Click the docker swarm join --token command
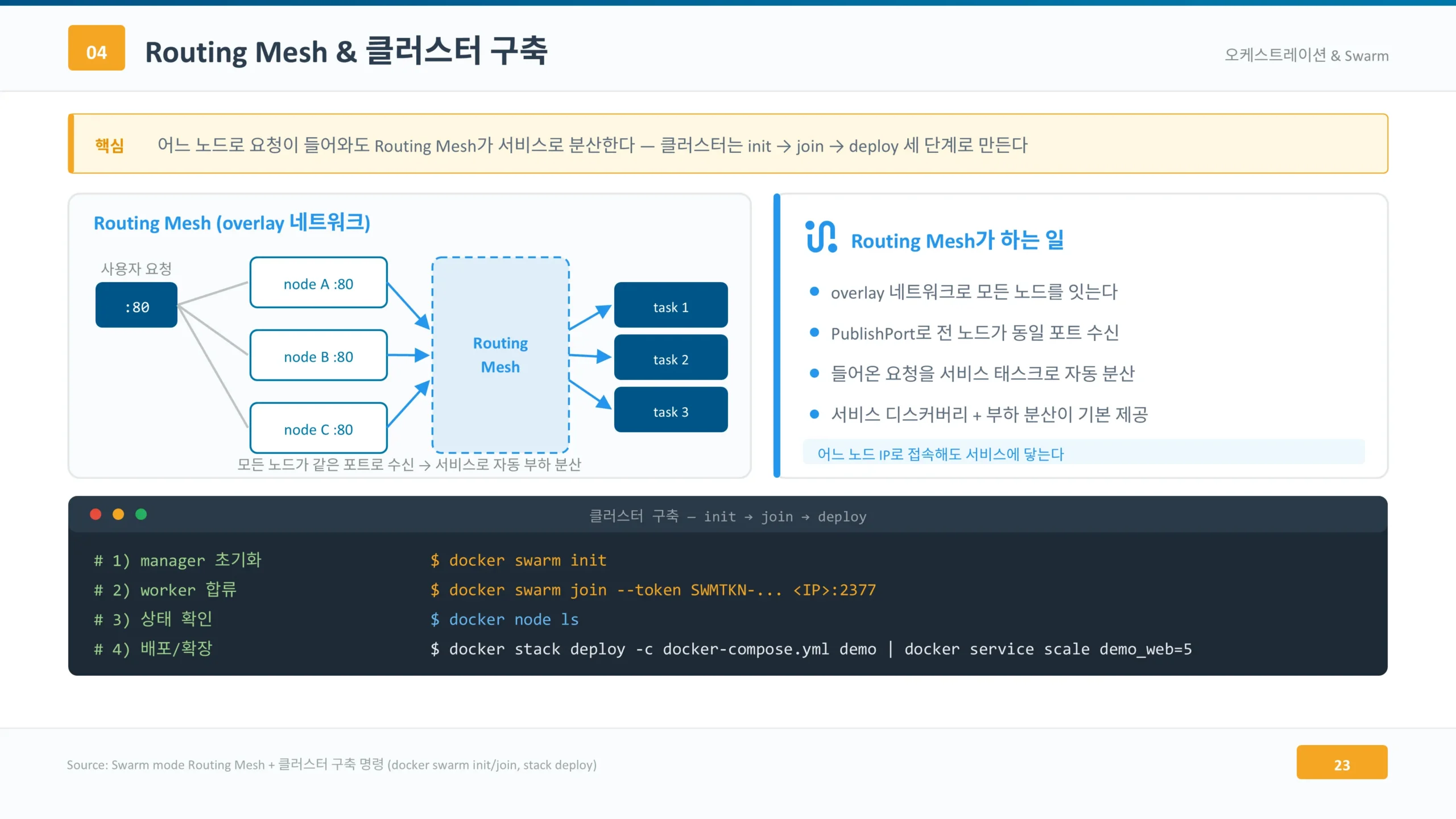This screenshot has height=819, width=1456. pos(653,590)
